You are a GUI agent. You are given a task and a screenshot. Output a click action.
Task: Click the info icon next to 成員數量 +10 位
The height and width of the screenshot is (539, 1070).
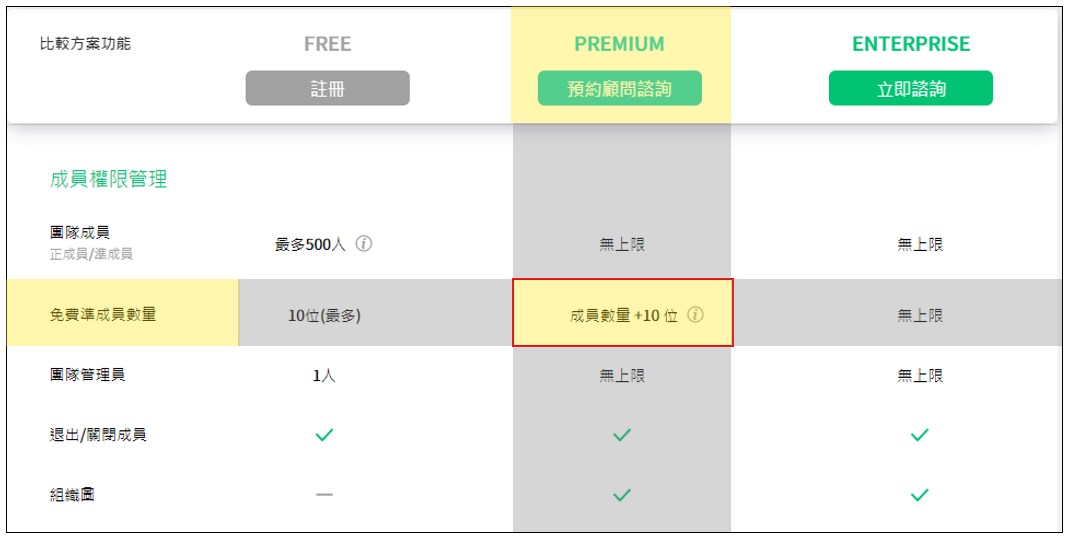click(x=696, y=314)
